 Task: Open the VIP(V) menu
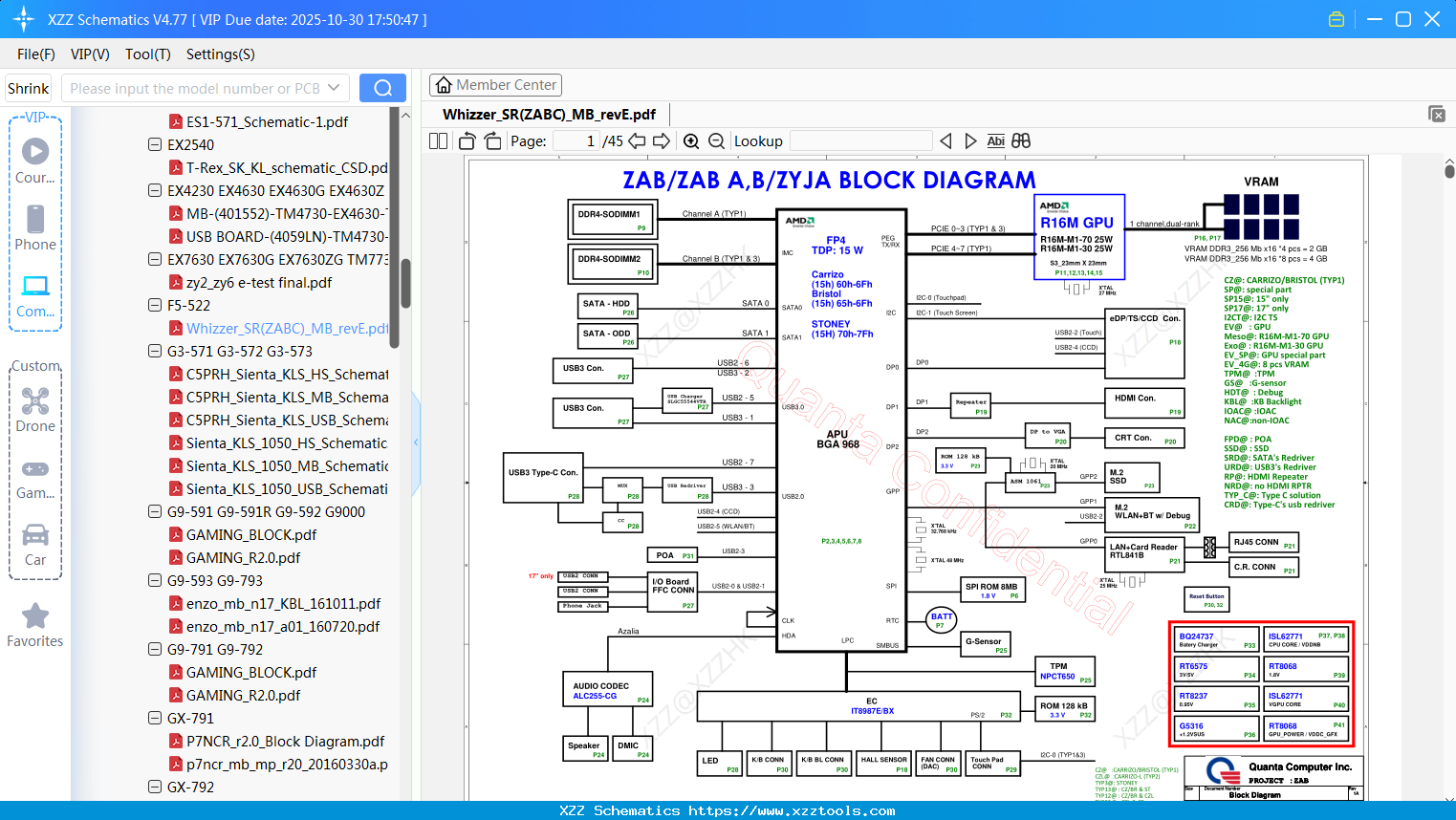90,54
